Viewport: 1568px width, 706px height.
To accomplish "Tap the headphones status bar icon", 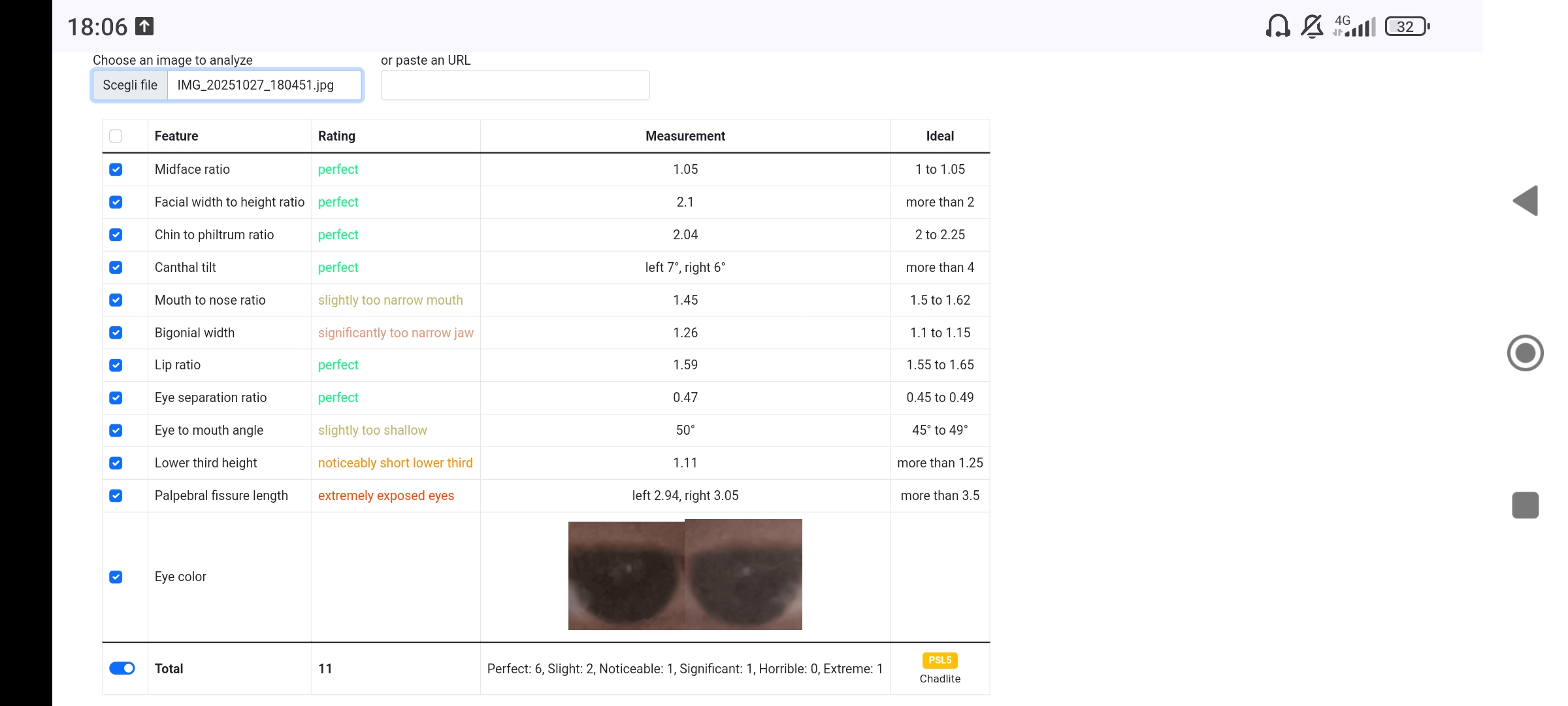I will (x=1277, y=27).
